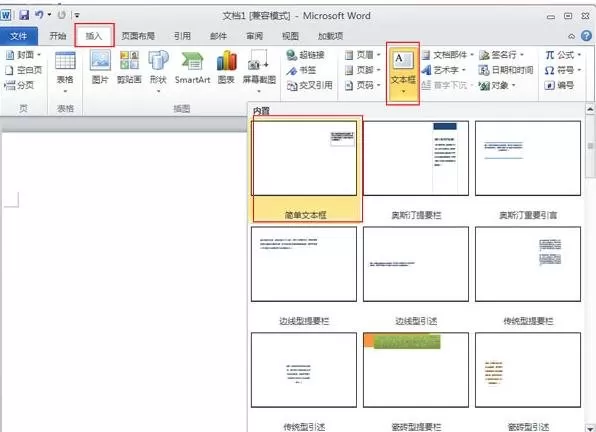596x432 pixels.
Task: Open the 页脚 footer dropdown
Action: [x=363, y=70]
